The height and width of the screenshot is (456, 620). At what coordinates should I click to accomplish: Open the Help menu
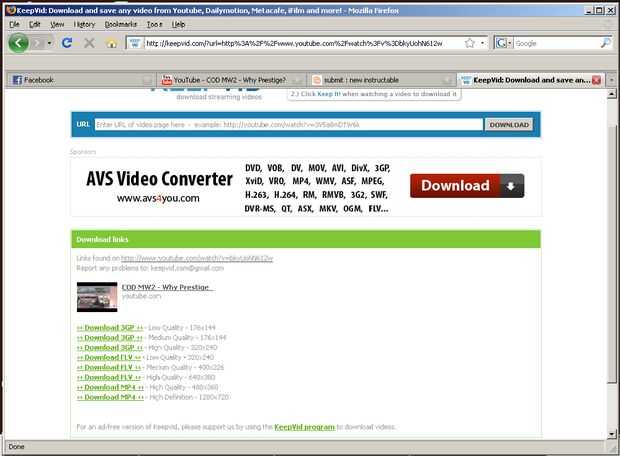pyautogui.click(x=178, y=24)
